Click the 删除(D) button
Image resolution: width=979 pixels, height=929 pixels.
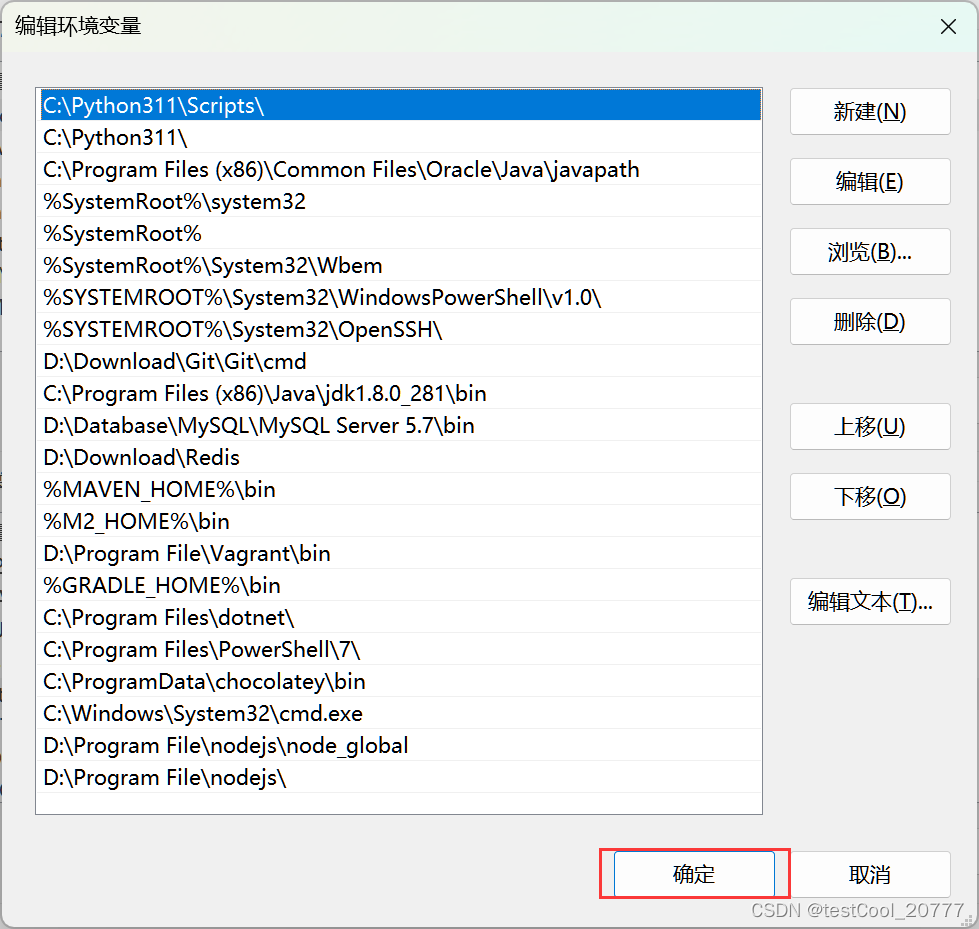coord(869,321)
